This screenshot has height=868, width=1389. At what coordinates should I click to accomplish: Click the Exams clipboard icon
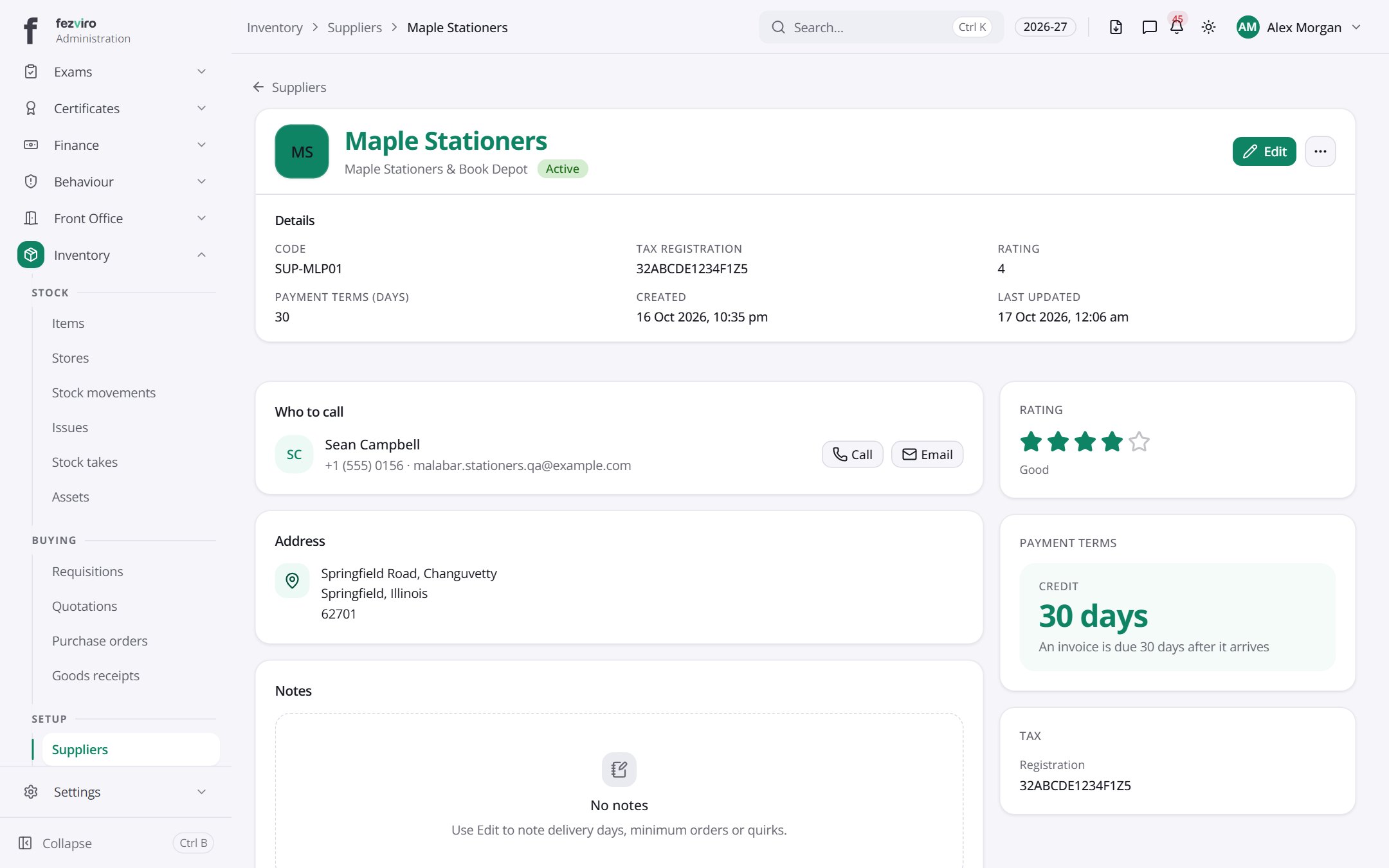coord(31,71)
